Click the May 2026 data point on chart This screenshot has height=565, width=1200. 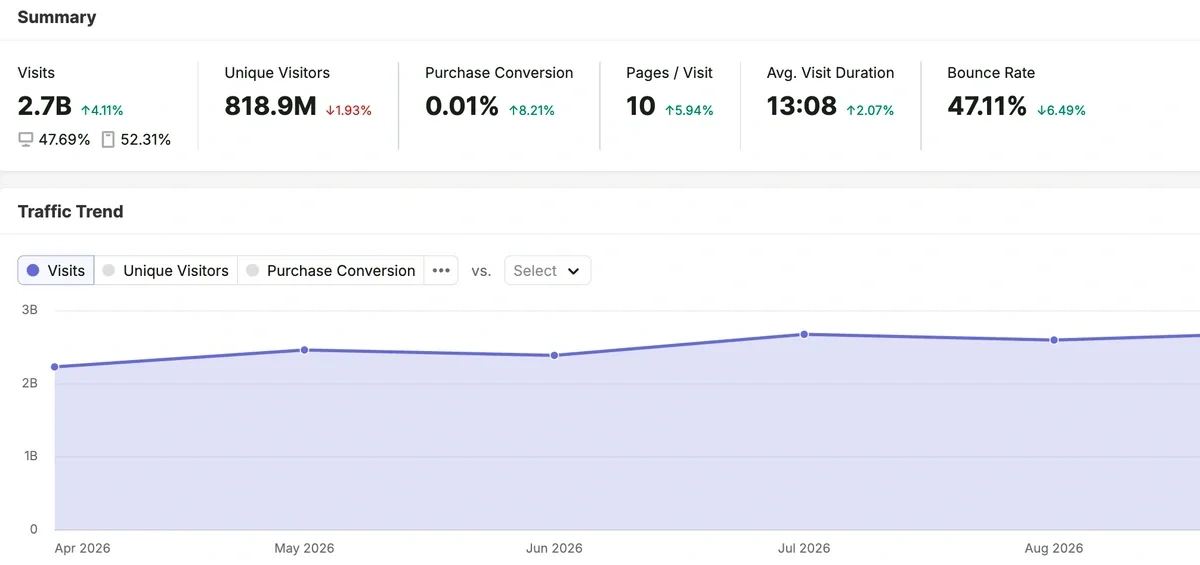tap(304, 350)
